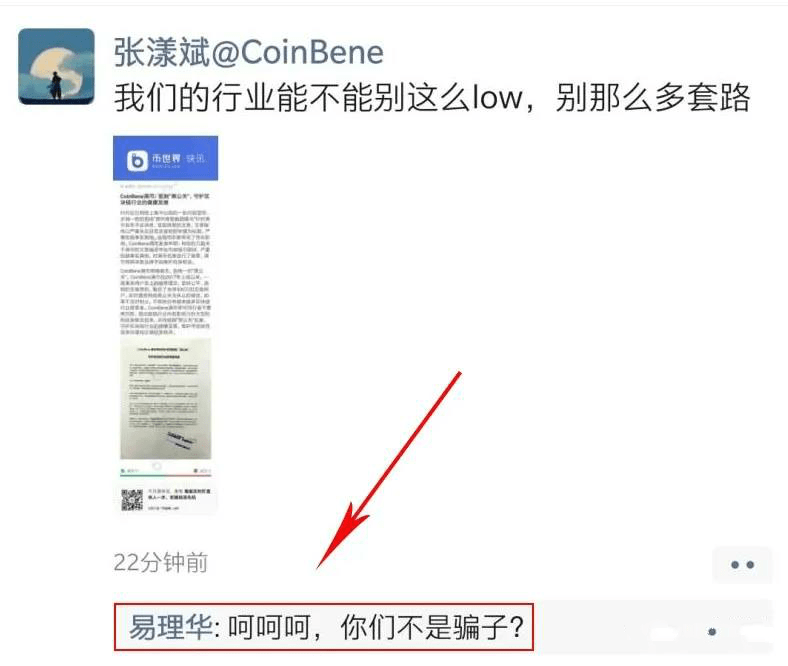
Task: Click the photographed document inside the thumbnail
Action: pos(165,398)
